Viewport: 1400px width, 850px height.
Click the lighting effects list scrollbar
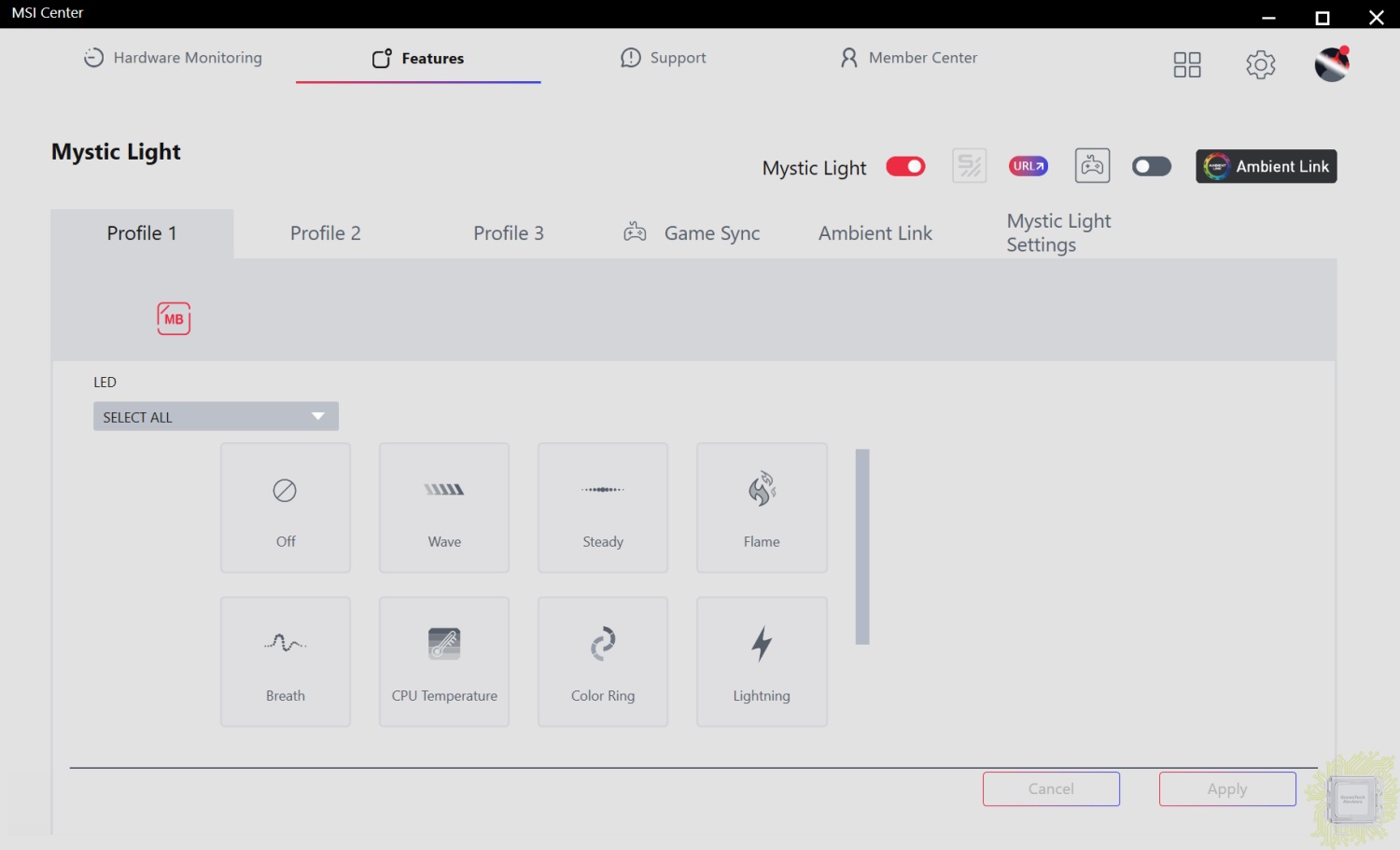point(862,547)
